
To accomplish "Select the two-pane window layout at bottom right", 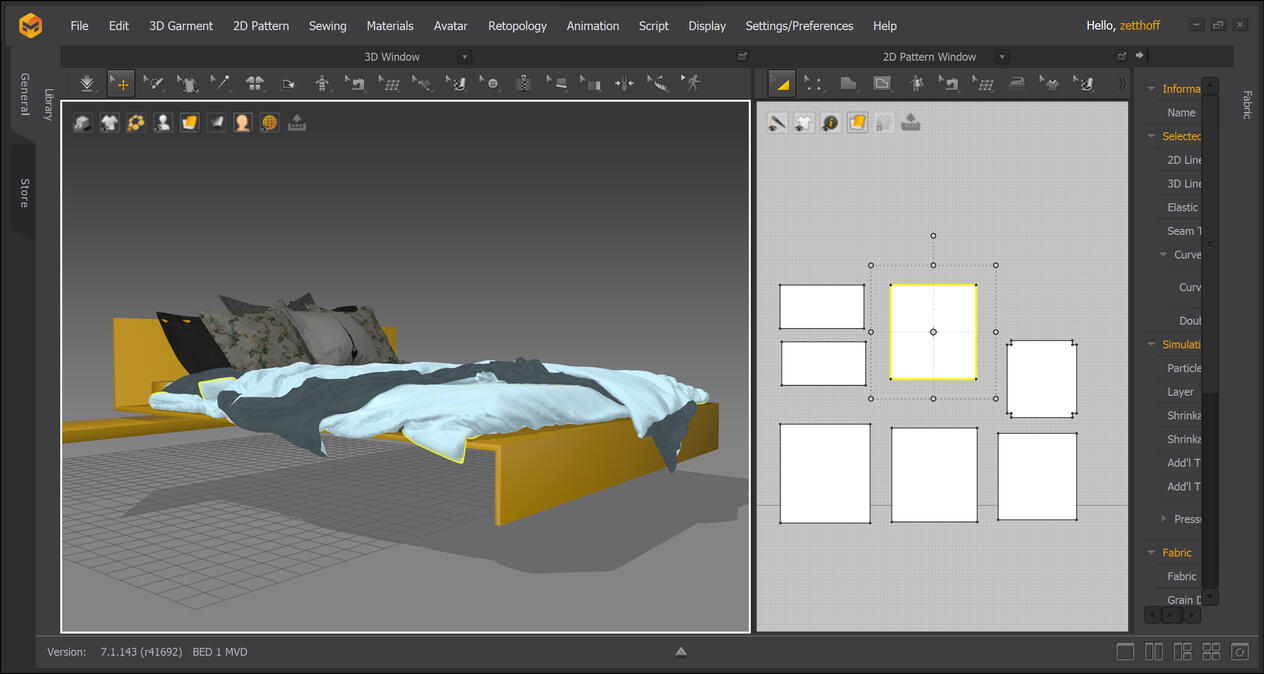I will pos(1154,651).
